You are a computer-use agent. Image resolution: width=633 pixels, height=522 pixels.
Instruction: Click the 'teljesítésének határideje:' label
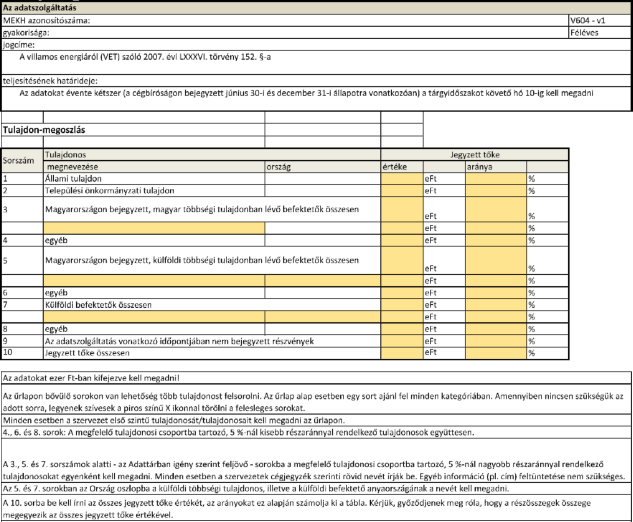[x=50, y=81]
